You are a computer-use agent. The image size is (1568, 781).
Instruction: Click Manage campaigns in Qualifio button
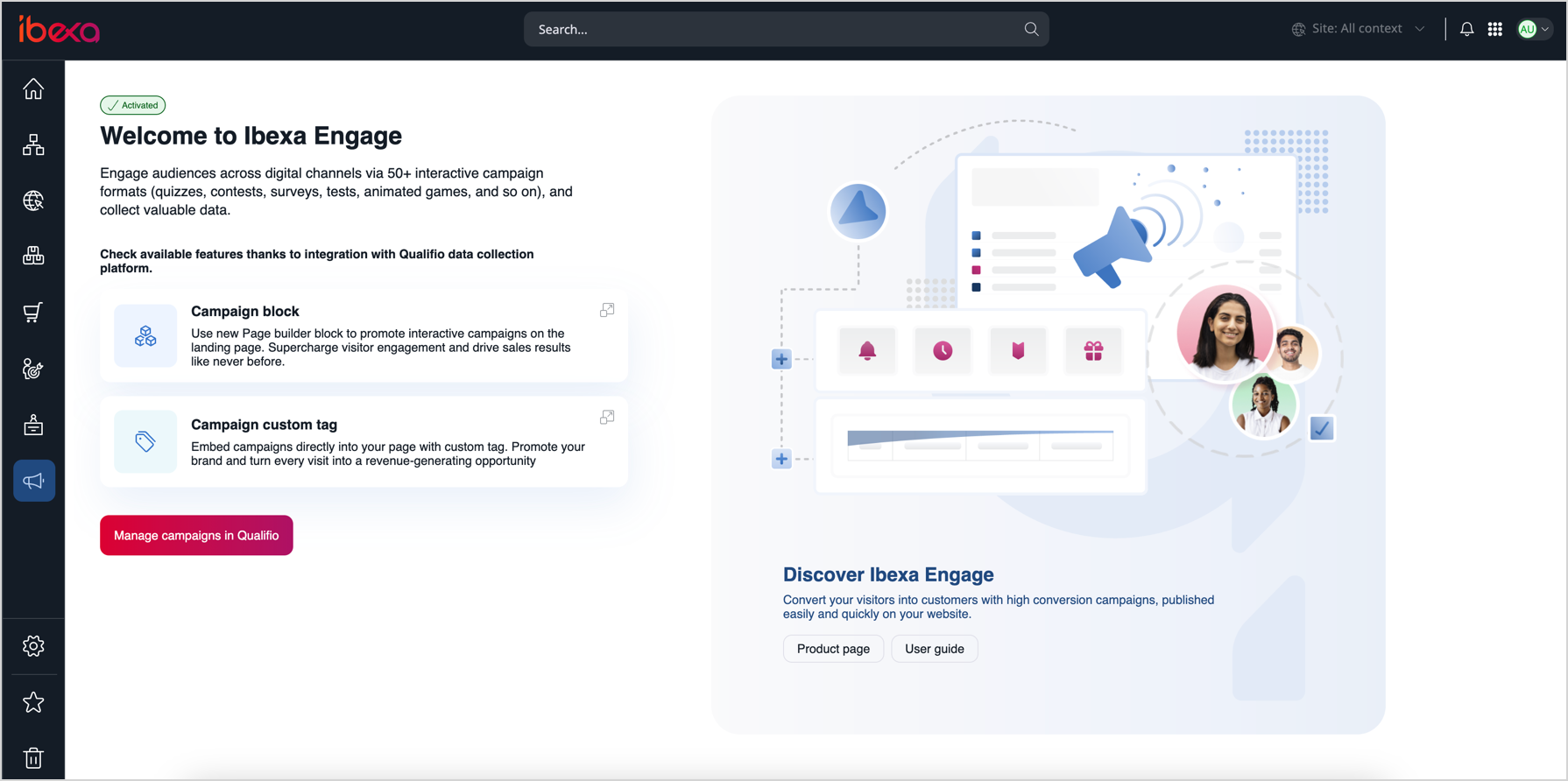(196, 535)
